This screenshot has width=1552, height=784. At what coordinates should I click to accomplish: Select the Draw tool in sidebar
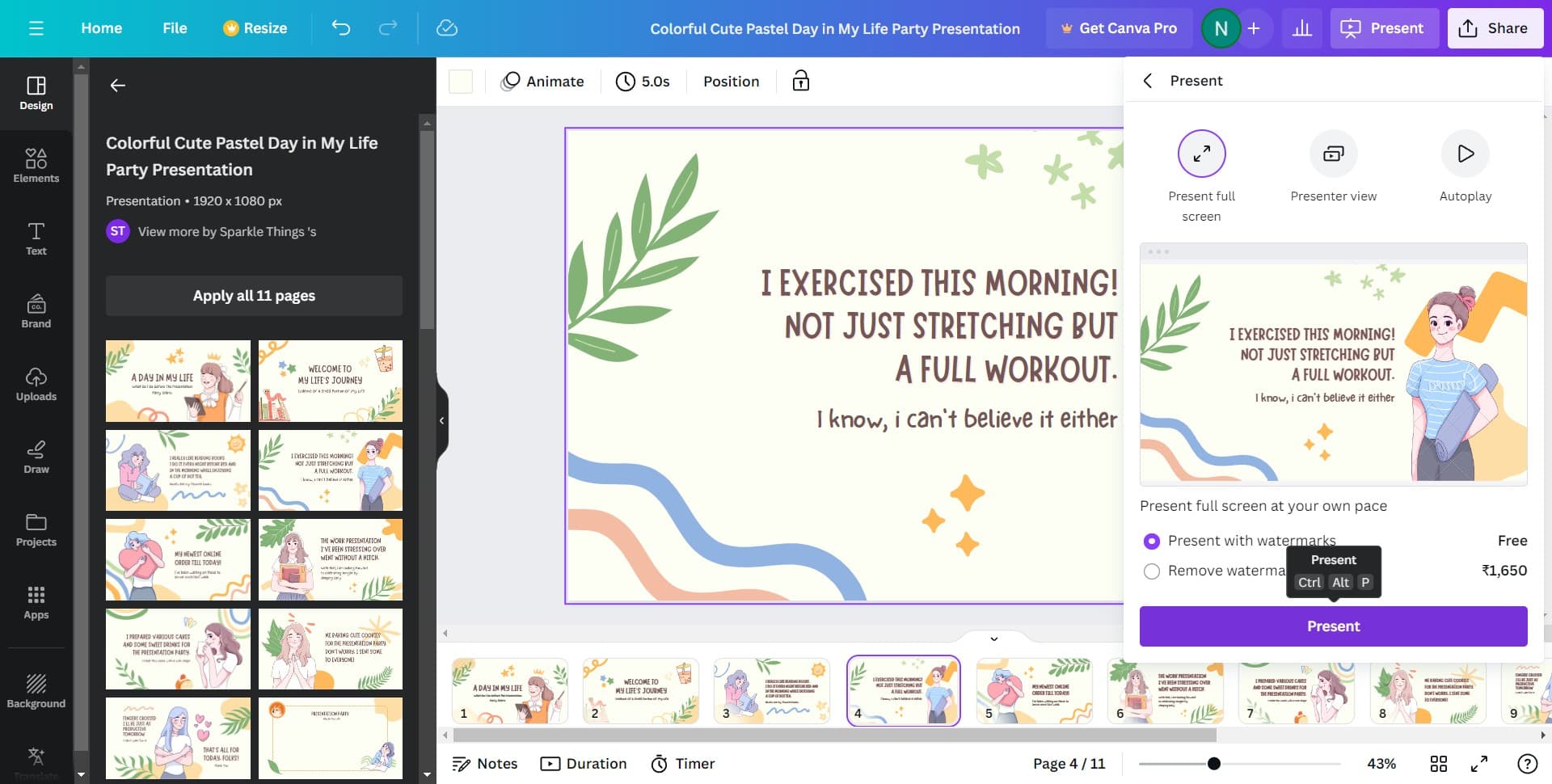coord(36,457)
